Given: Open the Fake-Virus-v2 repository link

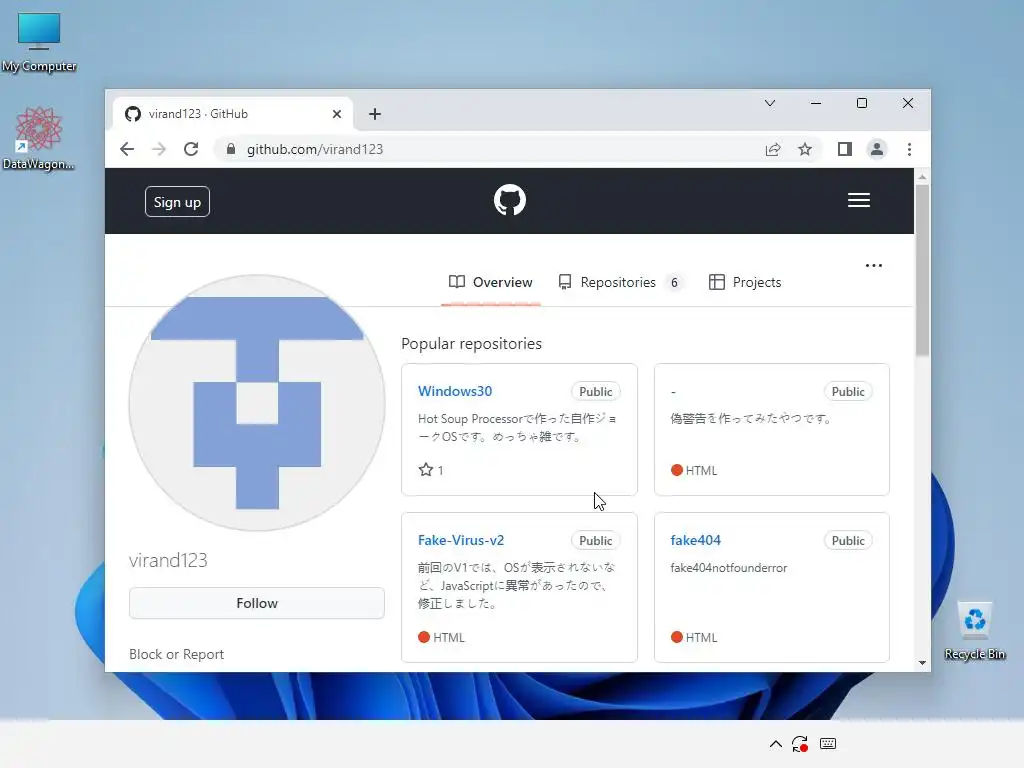Looking at the screenshot, I should (460, 540).
